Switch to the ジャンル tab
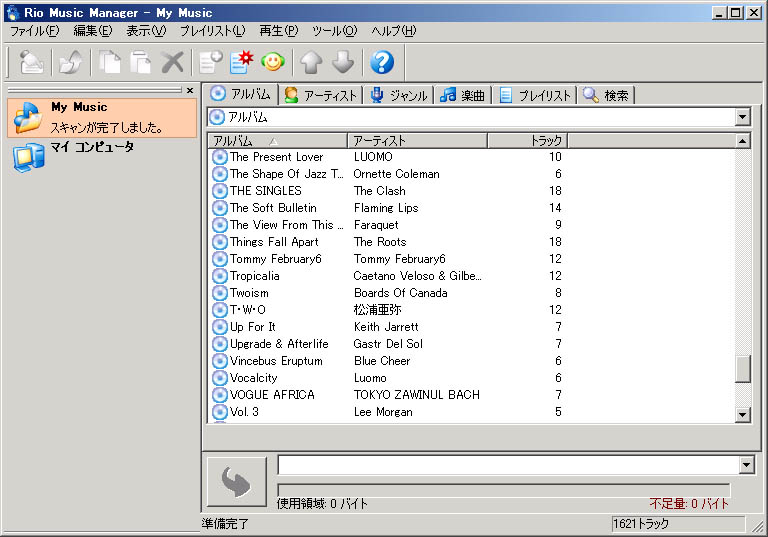768x537 pixels. pyautogui.click(x=399, y=95)
